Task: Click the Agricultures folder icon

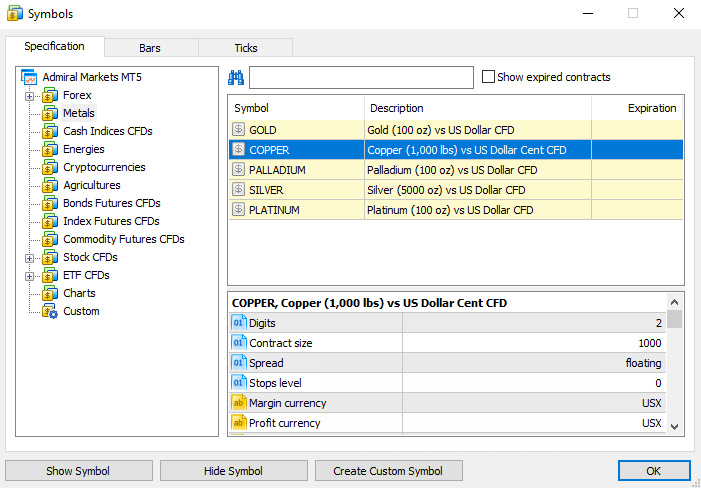Action: click(x=50, y=185)
